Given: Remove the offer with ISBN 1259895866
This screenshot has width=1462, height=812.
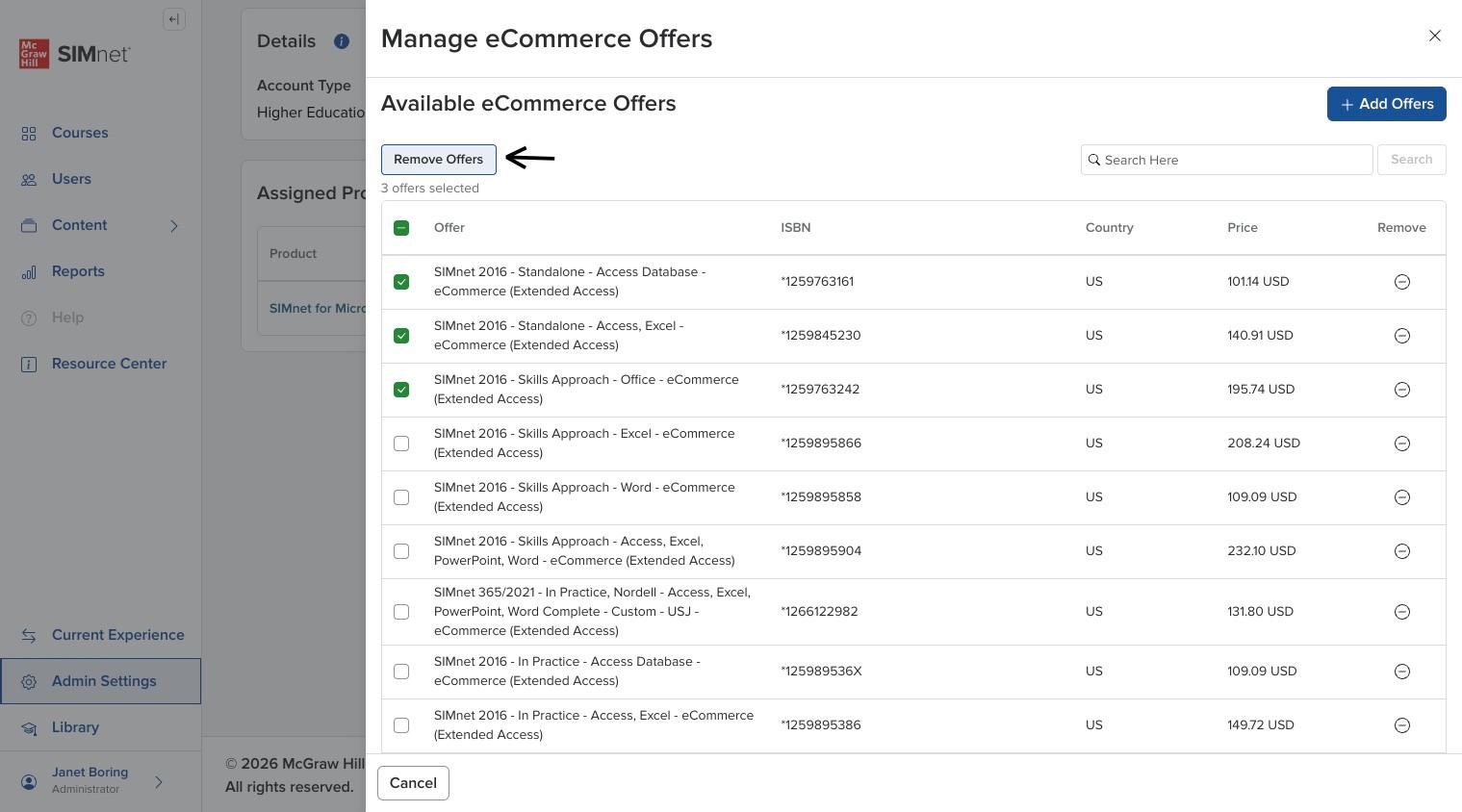Looking at the screenshot, I should (1402, 444).
